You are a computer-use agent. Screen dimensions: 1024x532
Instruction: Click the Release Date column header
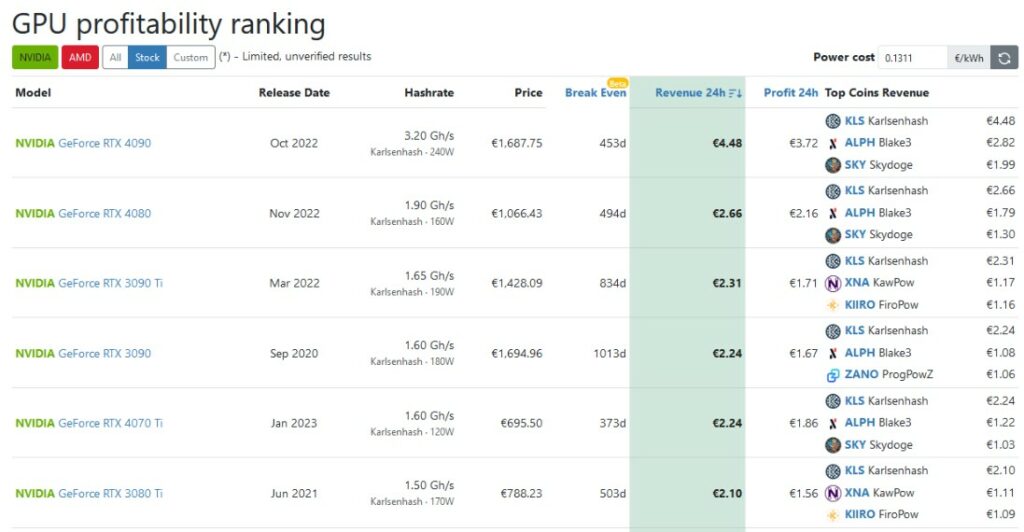pos(294,93)
